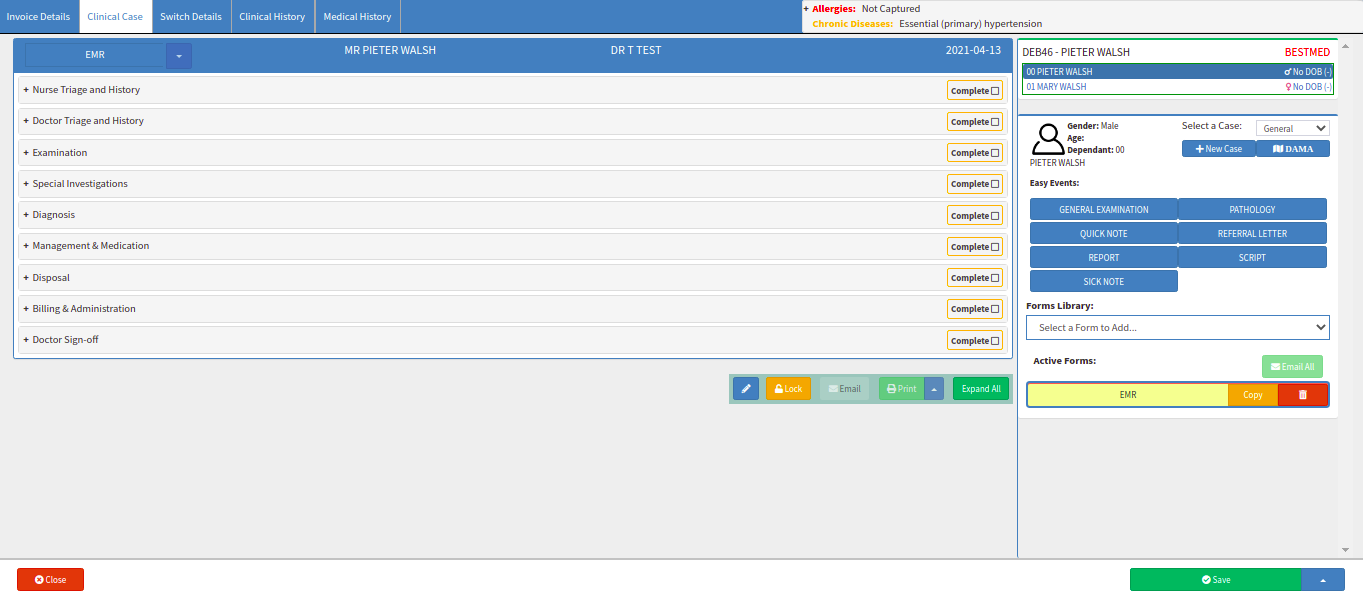Open the Print options arrow
This screenshot has height=595, width=1363.
(x=934, y=389)
